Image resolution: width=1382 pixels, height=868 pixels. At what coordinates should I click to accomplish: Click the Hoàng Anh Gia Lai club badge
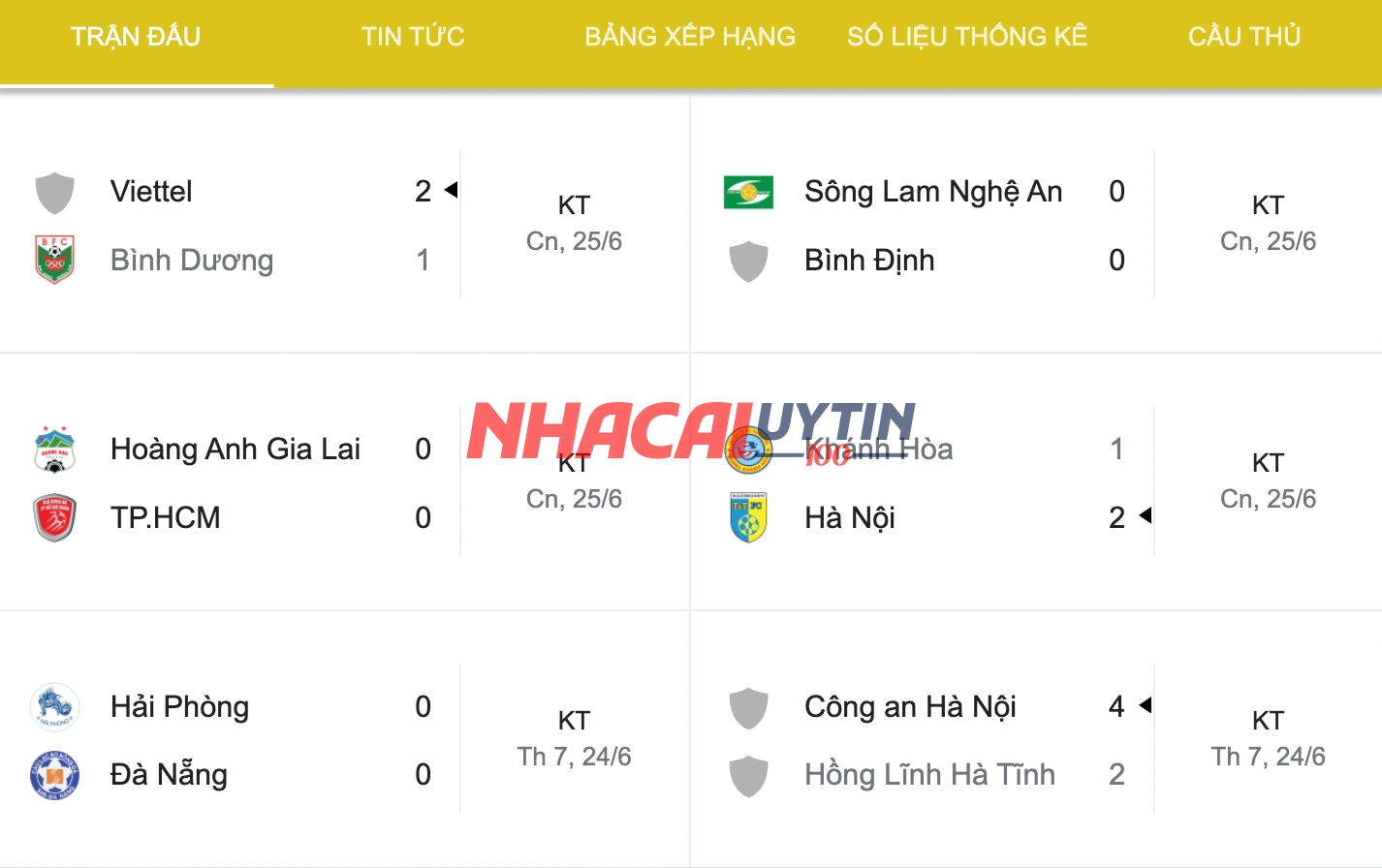(x=54, y=449)
